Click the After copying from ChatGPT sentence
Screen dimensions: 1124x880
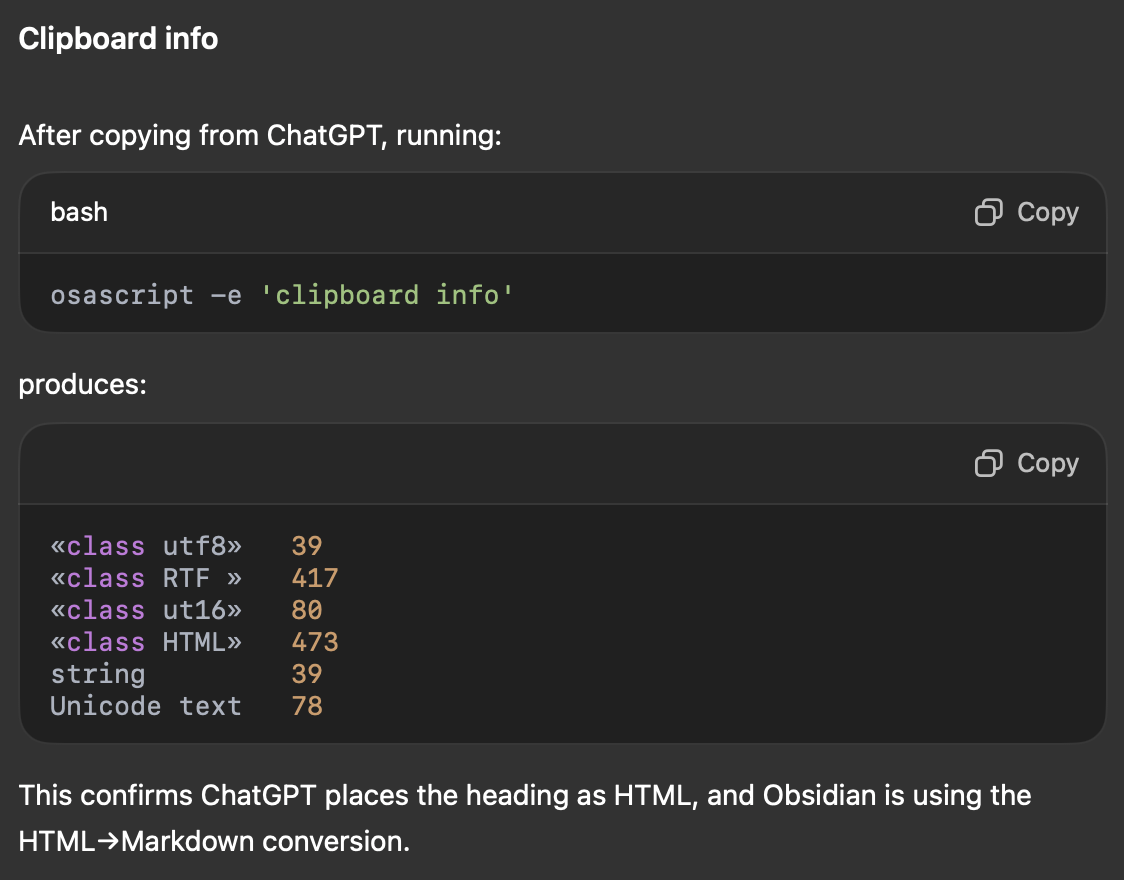point(259,134)
